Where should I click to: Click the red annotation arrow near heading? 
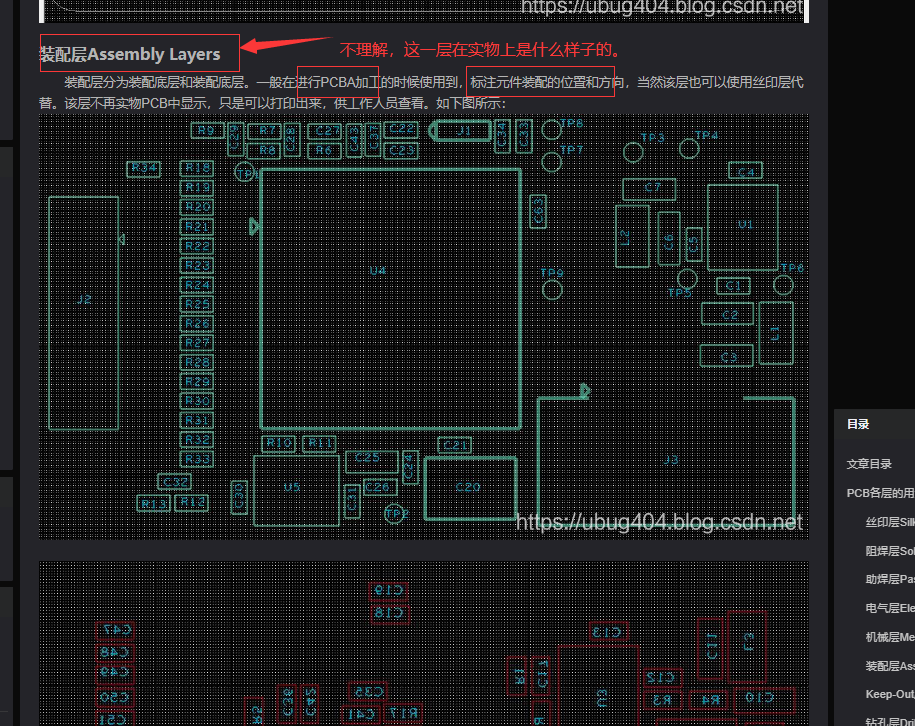(x=286, y=44)
